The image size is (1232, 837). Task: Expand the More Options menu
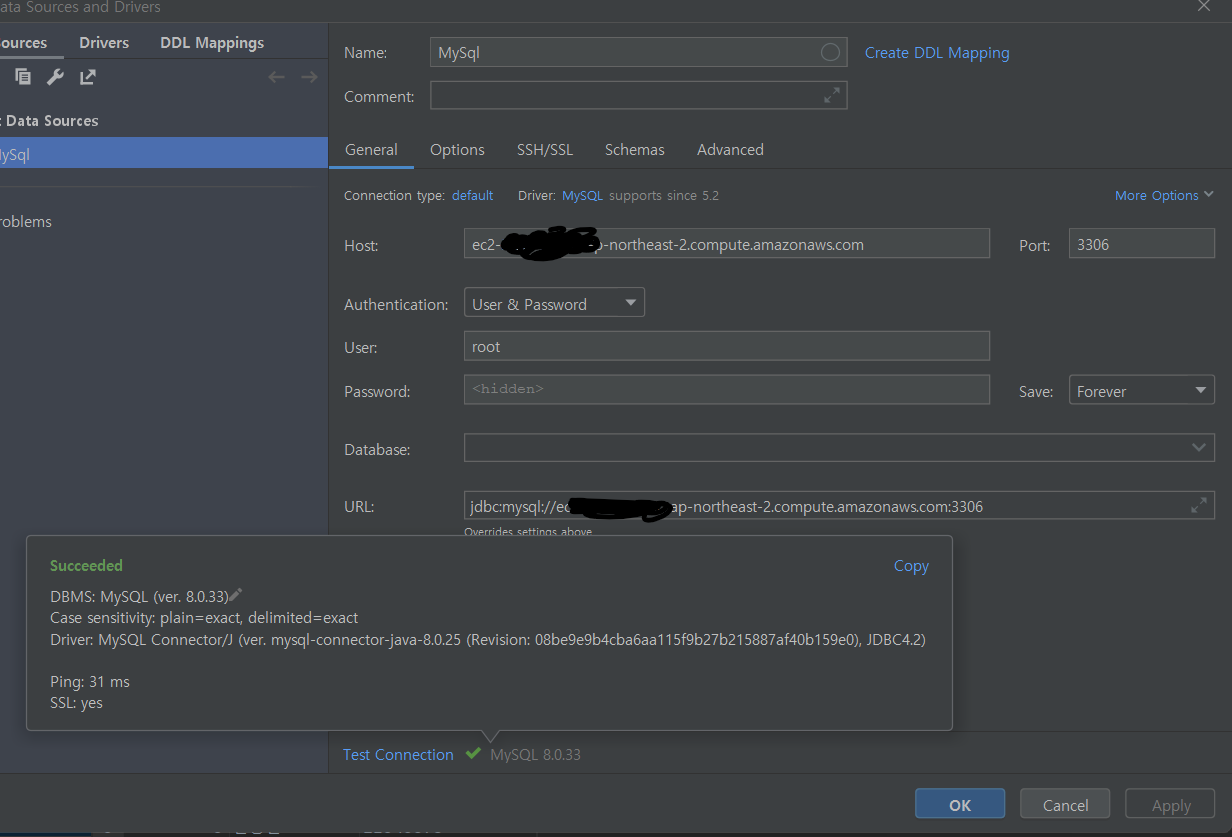tap(1164, 195)
